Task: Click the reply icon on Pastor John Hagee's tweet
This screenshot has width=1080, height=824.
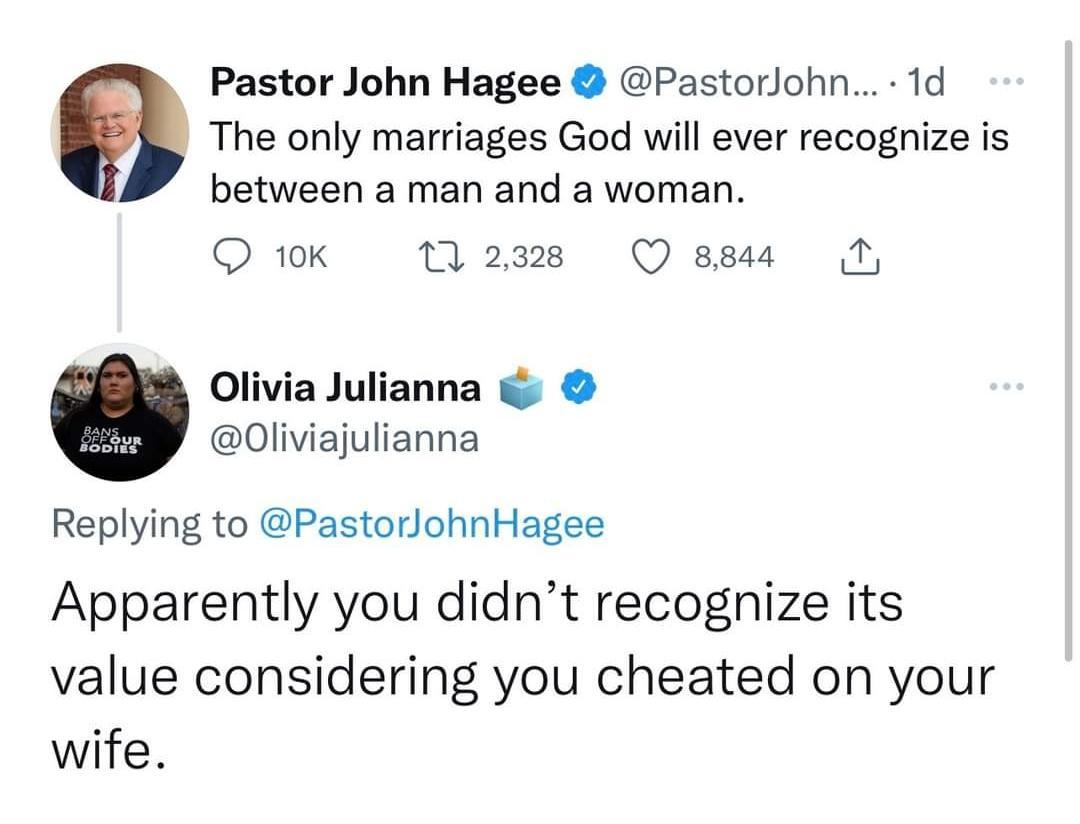Action: pos(231,256)
